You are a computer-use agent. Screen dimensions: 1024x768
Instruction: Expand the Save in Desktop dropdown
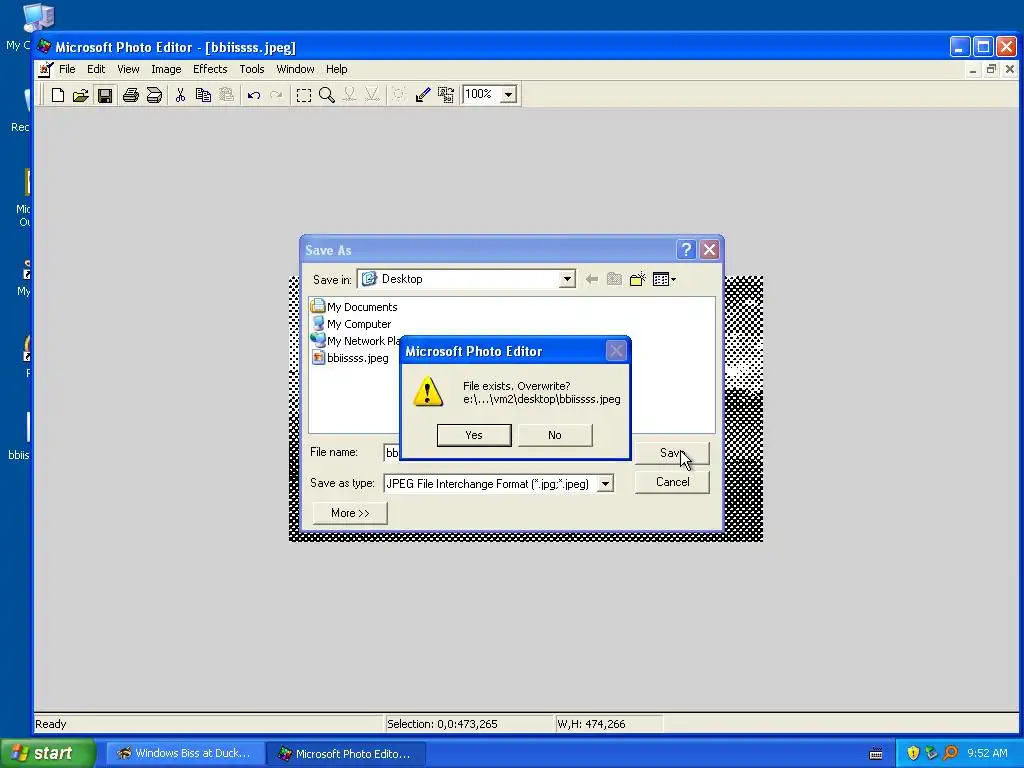(567, 280)
